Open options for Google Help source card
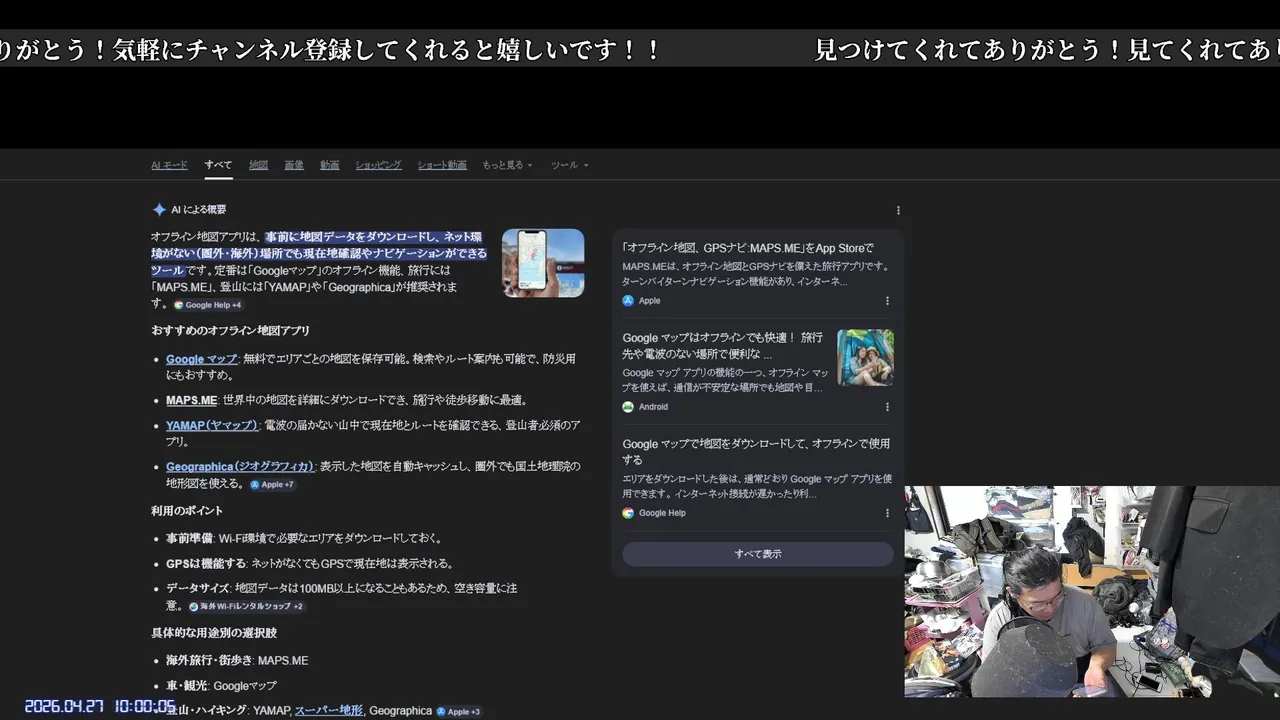This screenshot has height=720, width=1280. point(887,513)
